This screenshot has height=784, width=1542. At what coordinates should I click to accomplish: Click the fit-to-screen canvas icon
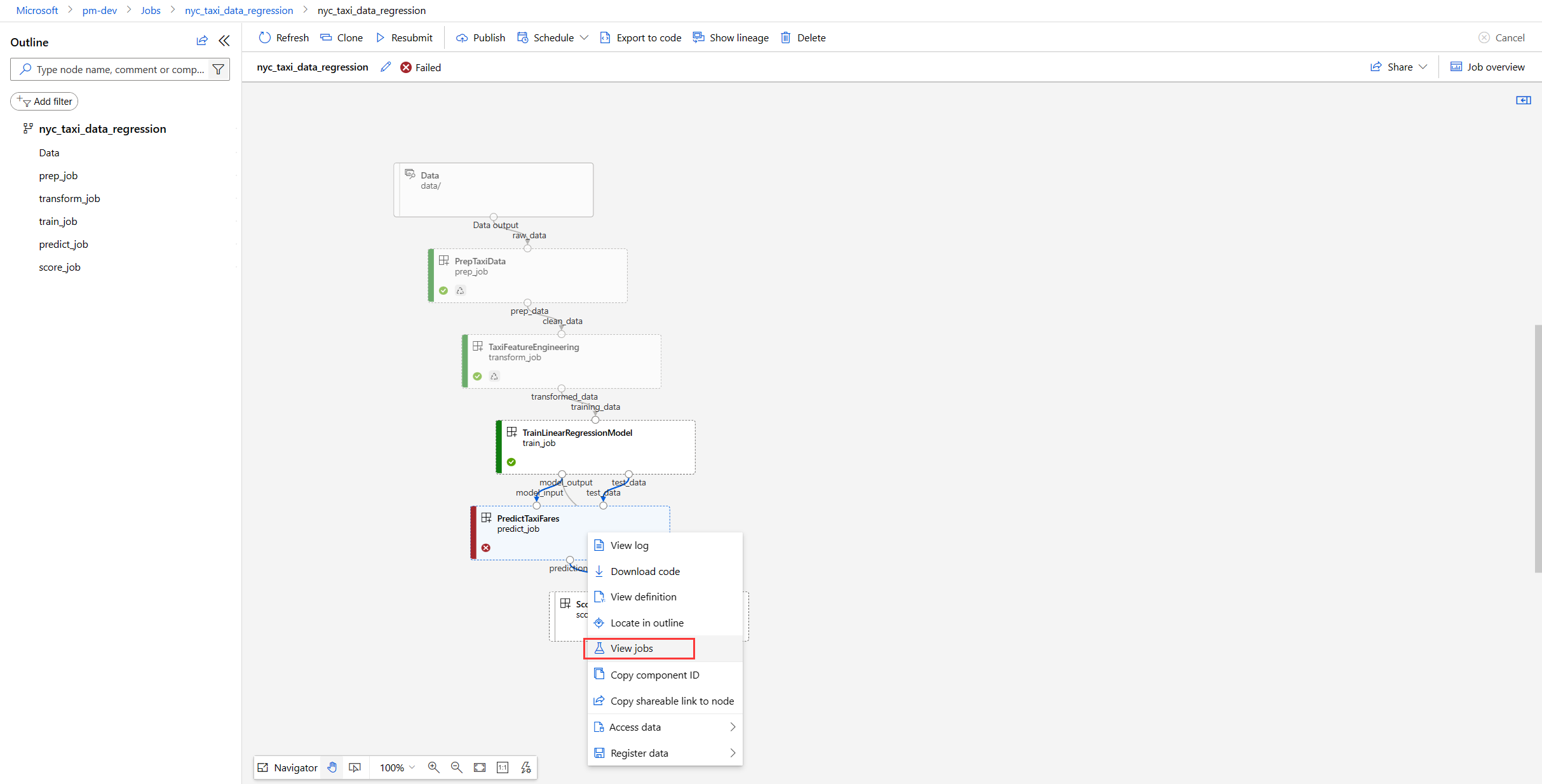tap(480, 767)
